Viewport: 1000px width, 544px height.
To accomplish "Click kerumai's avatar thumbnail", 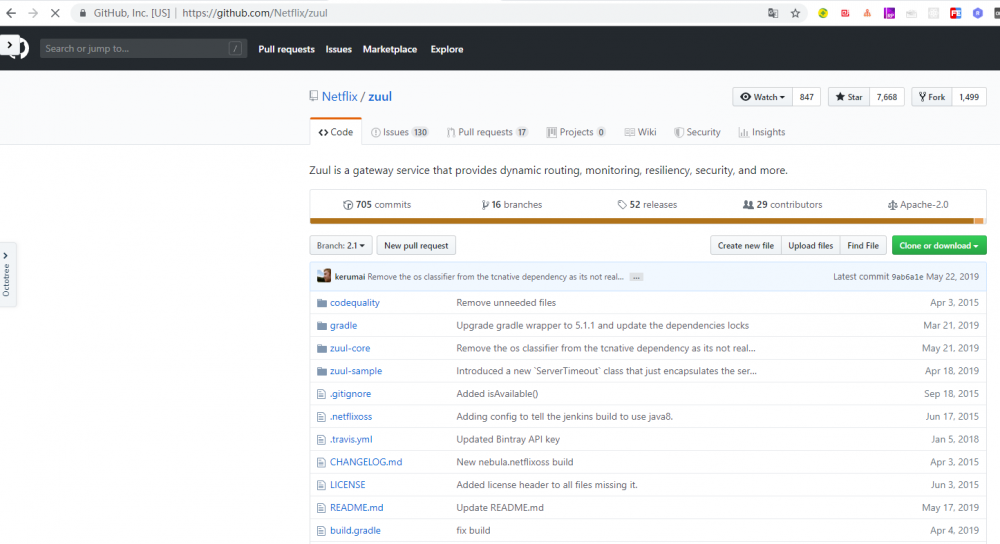I will pos(324,276).
